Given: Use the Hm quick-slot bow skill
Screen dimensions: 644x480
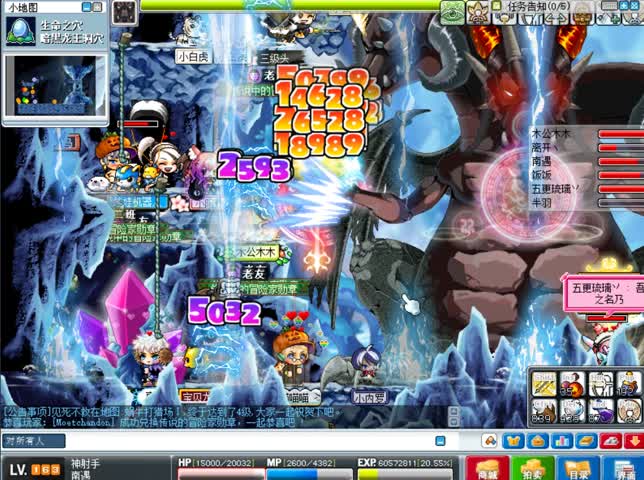Looking at the screenshot, I should 600,384.
